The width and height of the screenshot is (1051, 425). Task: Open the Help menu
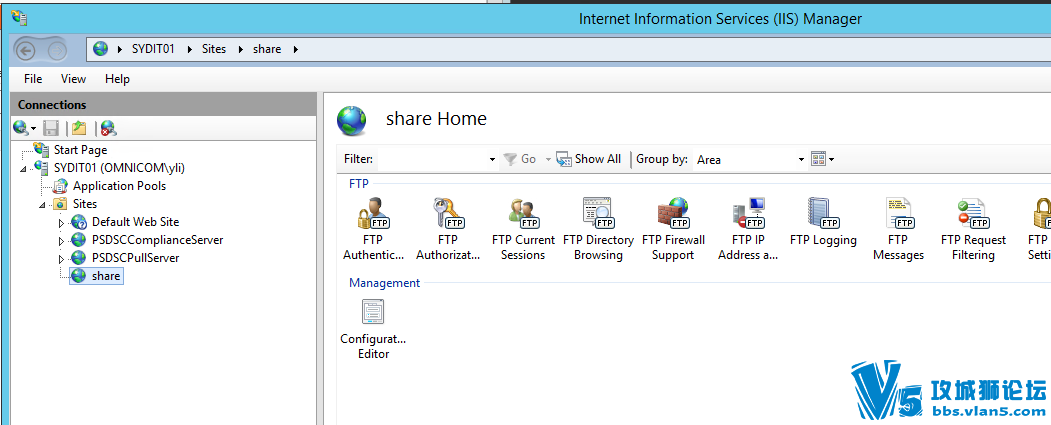(117, 79)
